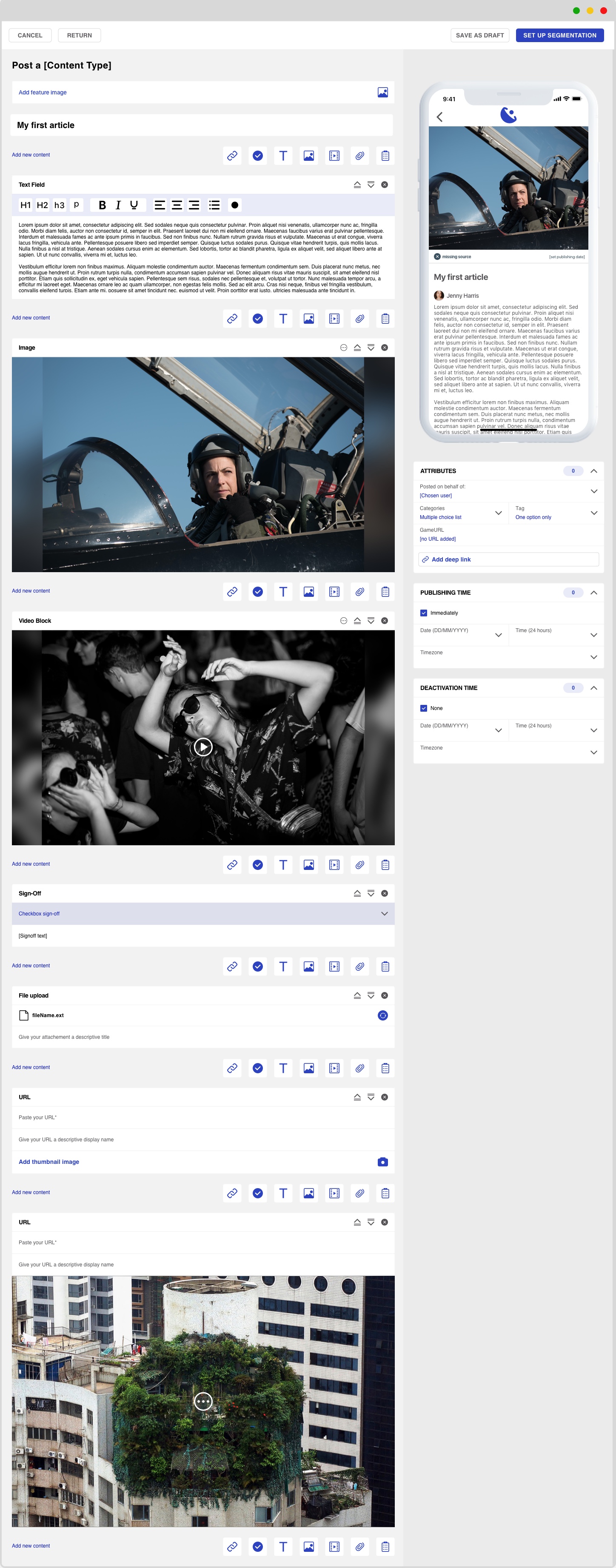The height and width of the screenshot is (1568, 616).
Task: Click the Add feature image picture icon
Action: [382, 92]
